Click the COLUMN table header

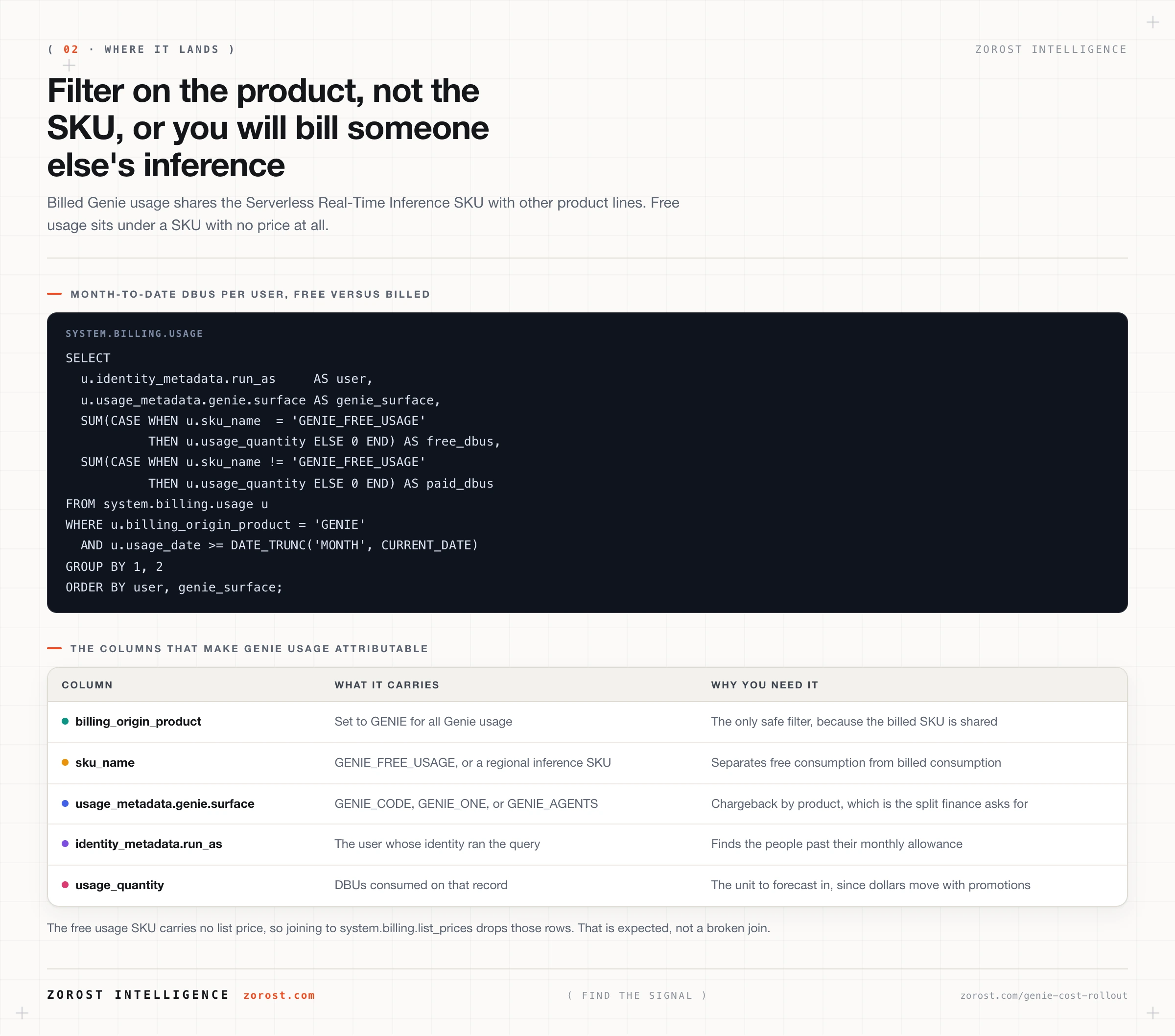(x=87, y=685)
